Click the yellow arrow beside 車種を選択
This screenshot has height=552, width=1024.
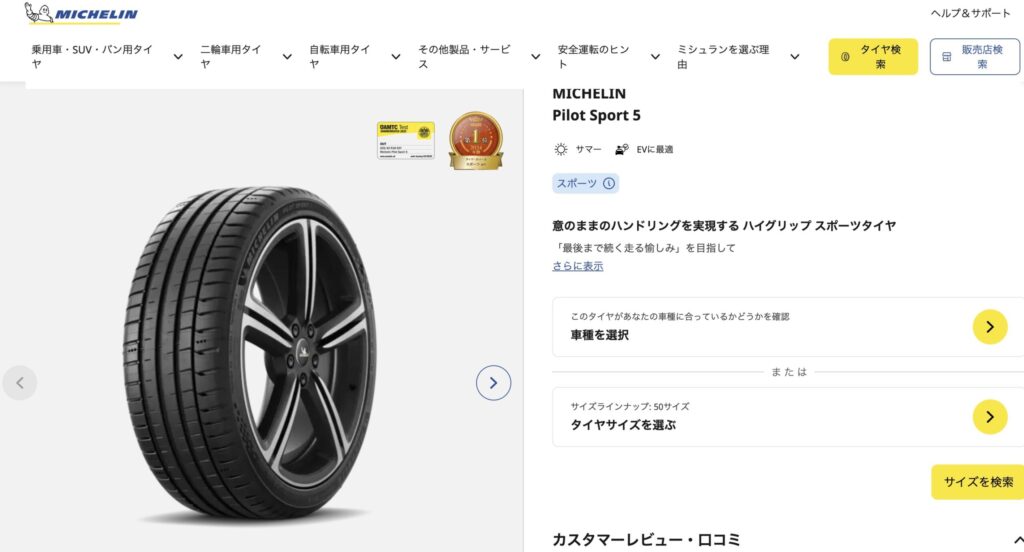coord(989,327)
